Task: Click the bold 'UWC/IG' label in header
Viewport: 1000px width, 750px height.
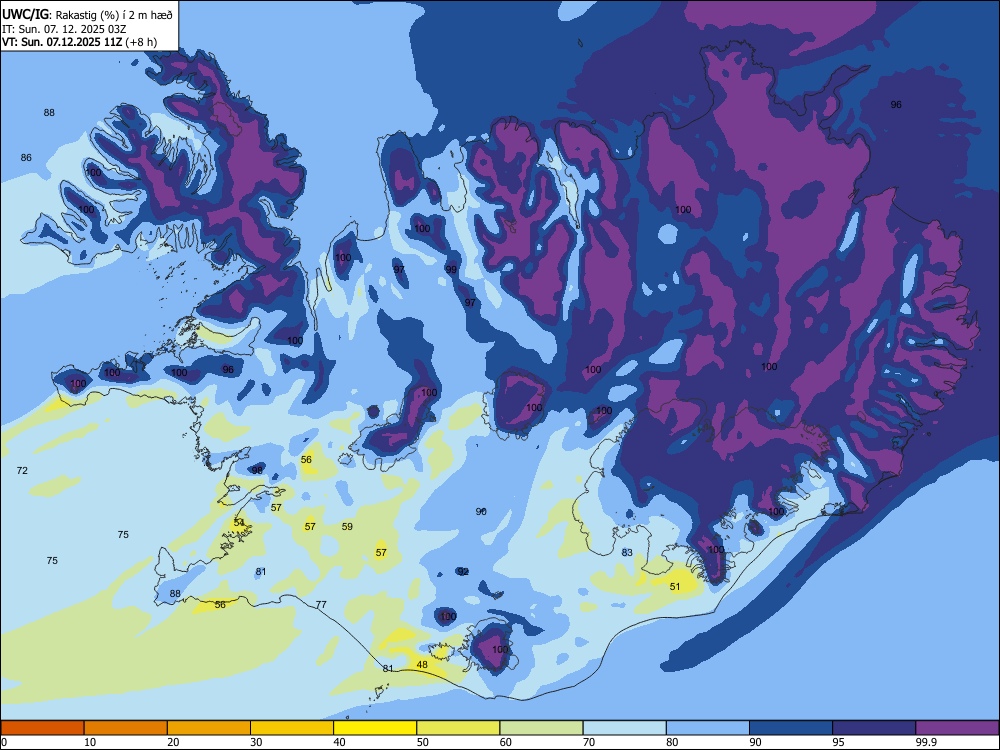Action: click(x=26, y=15)
